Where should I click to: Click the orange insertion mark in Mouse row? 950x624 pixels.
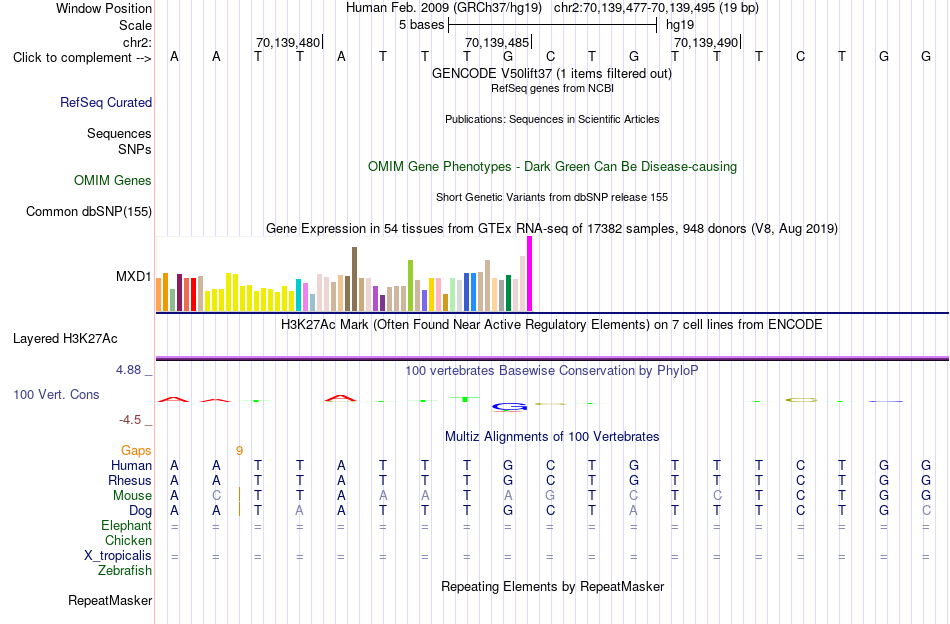coord(239,494)
